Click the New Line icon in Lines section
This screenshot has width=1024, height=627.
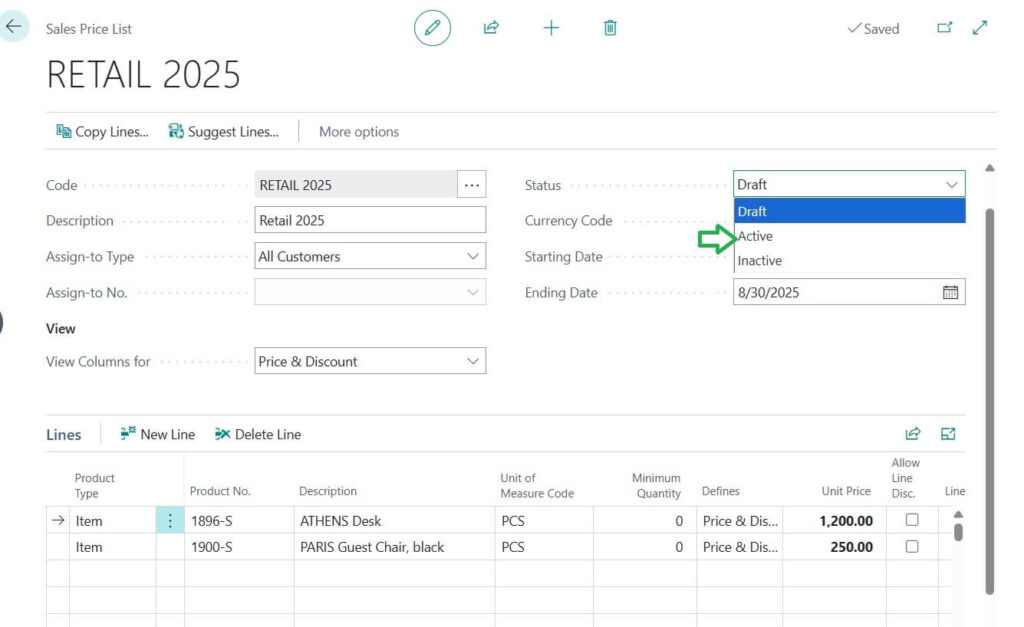point(157,434)
